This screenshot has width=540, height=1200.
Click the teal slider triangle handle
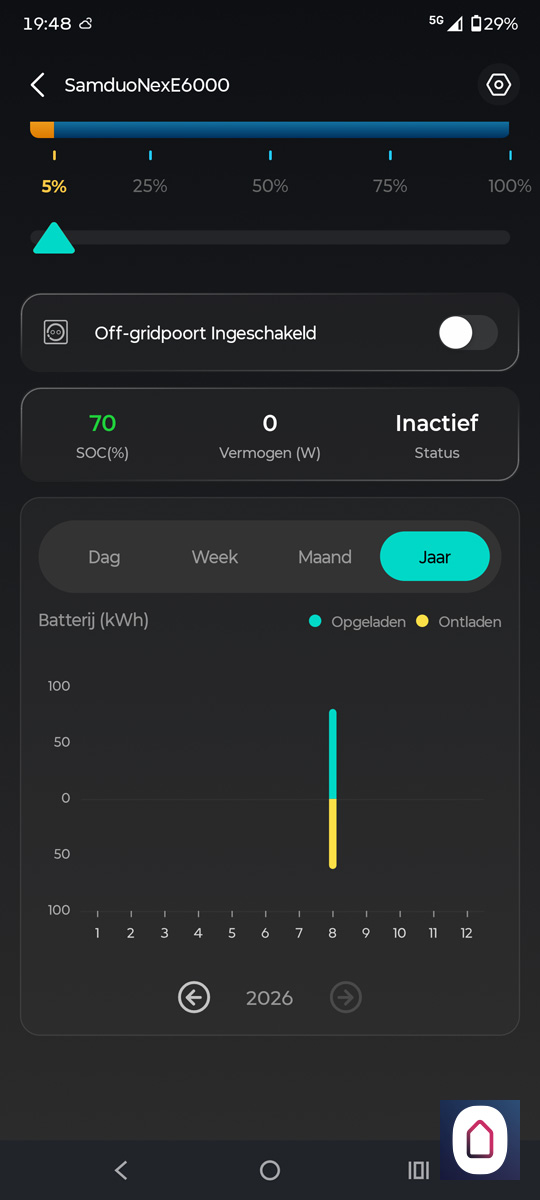point(54,238)
